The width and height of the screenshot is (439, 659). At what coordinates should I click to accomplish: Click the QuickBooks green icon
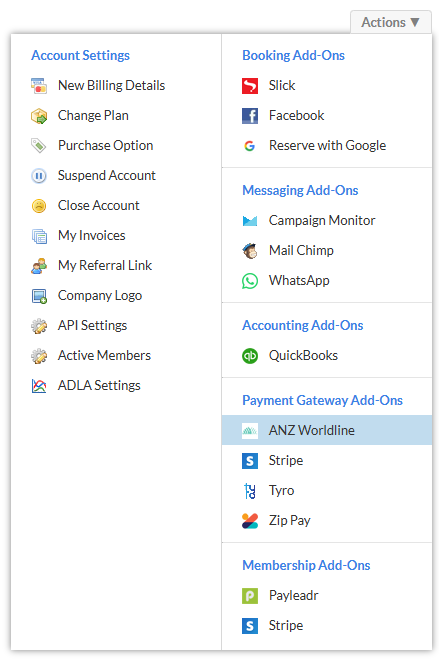(250, 356)
